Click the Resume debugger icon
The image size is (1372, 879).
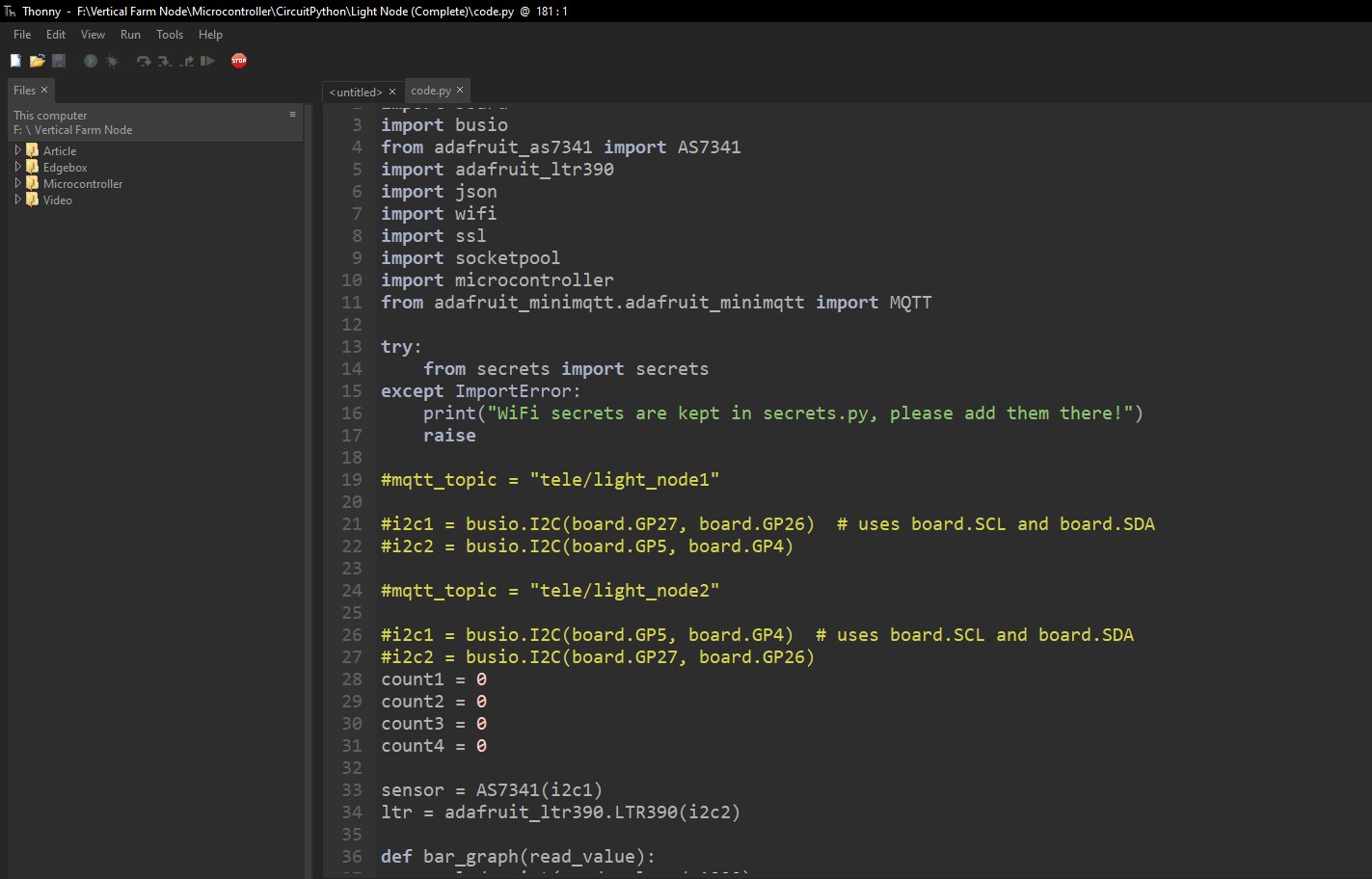click(x=207, y=61)
